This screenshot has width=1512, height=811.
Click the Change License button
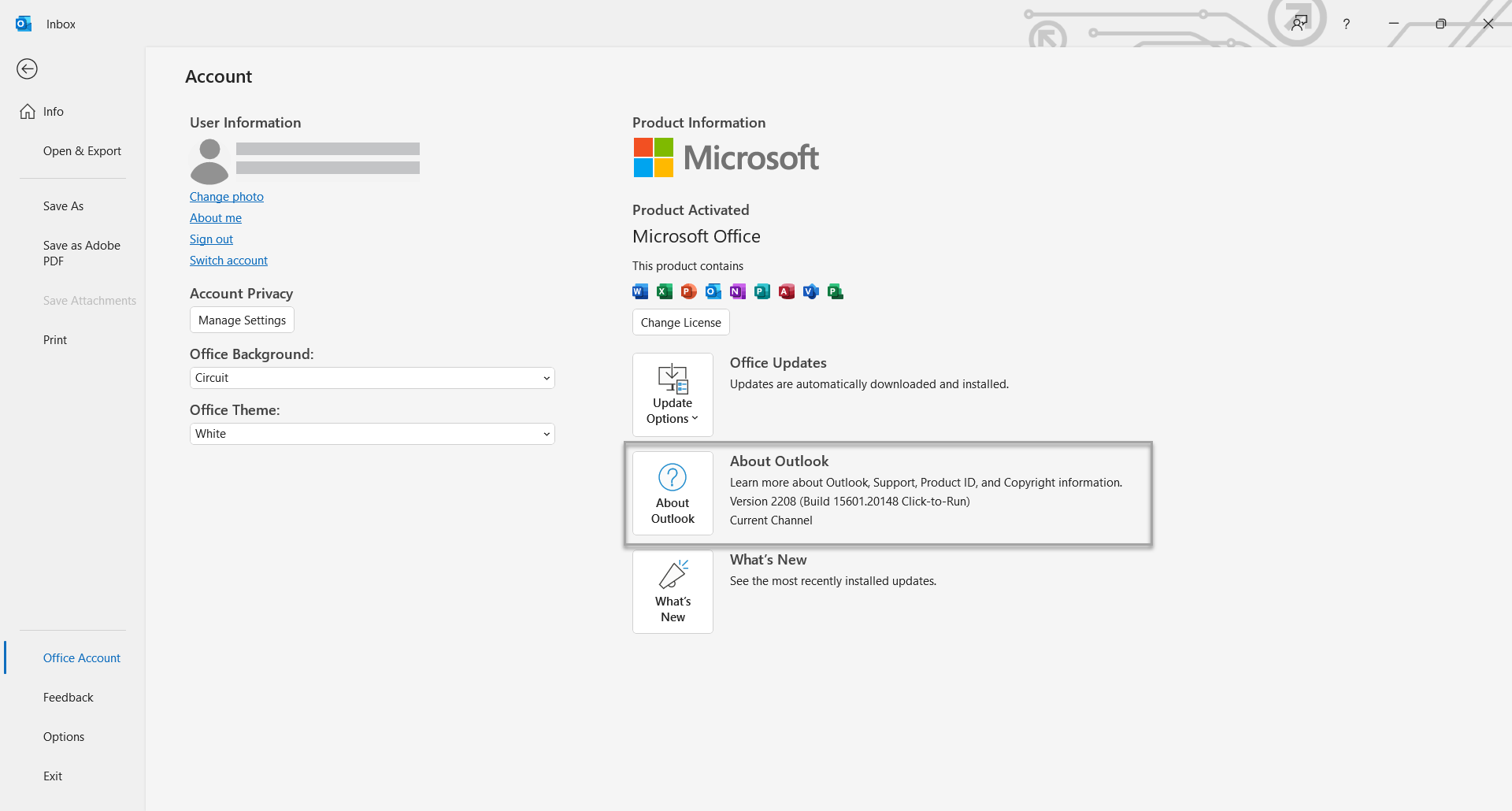click(x=681, y=323)
